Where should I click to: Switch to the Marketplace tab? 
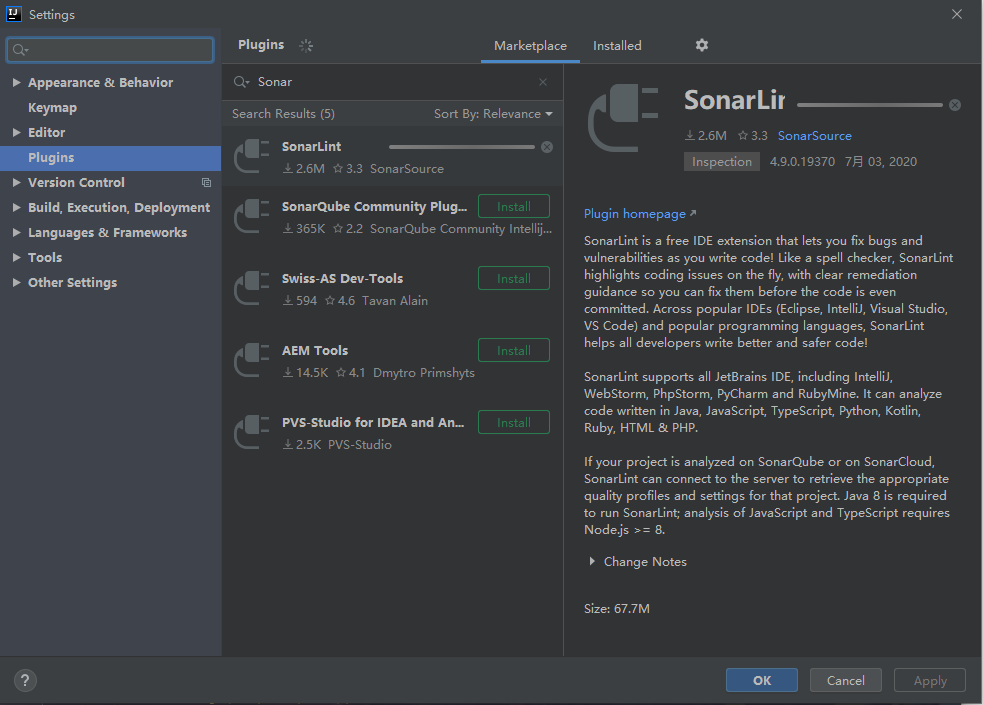coord(530,46)
